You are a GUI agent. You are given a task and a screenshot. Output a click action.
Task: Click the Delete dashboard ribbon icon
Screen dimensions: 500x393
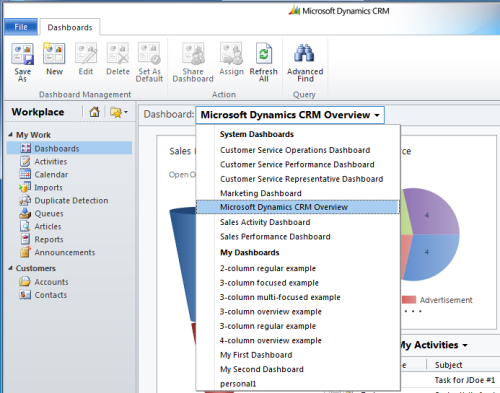coord(118,54)
